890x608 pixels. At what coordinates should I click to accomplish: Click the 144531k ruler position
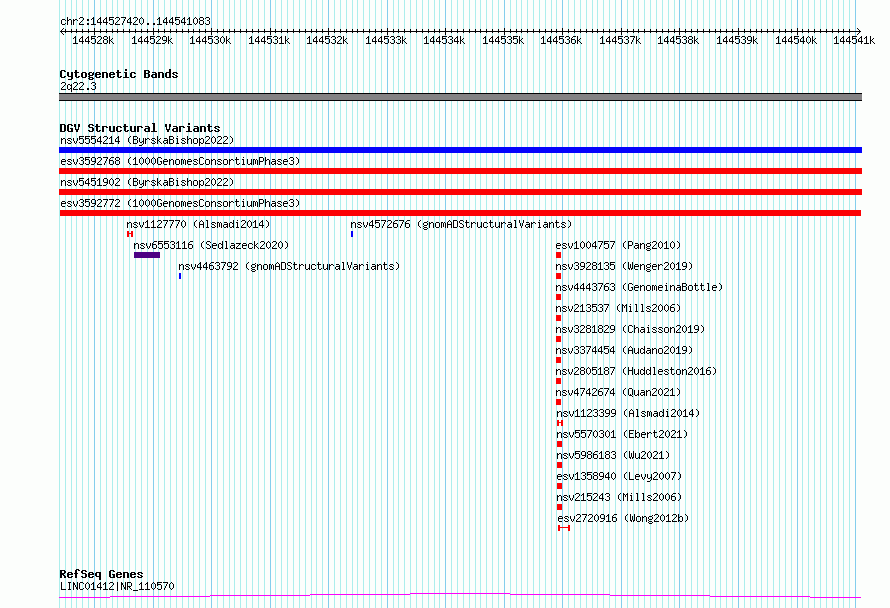pos(269,40)
